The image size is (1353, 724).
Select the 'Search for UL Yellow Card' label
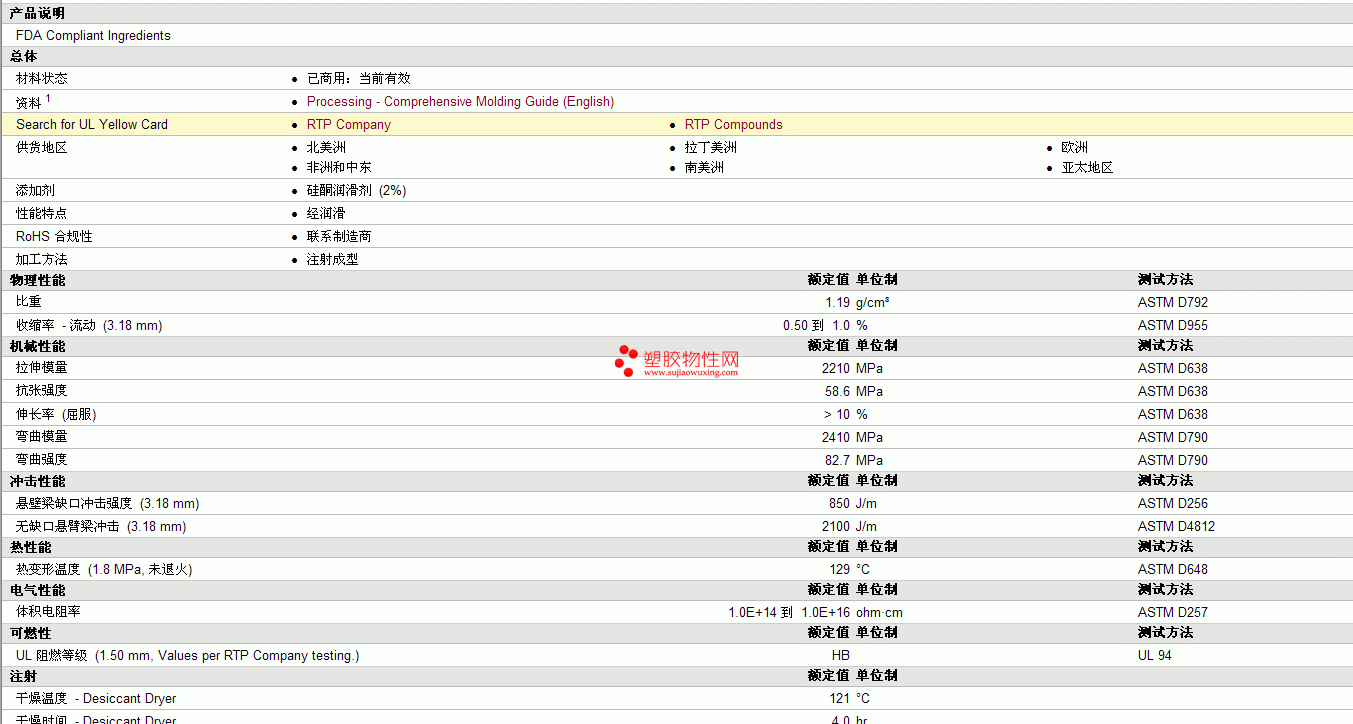click(92, 125)
